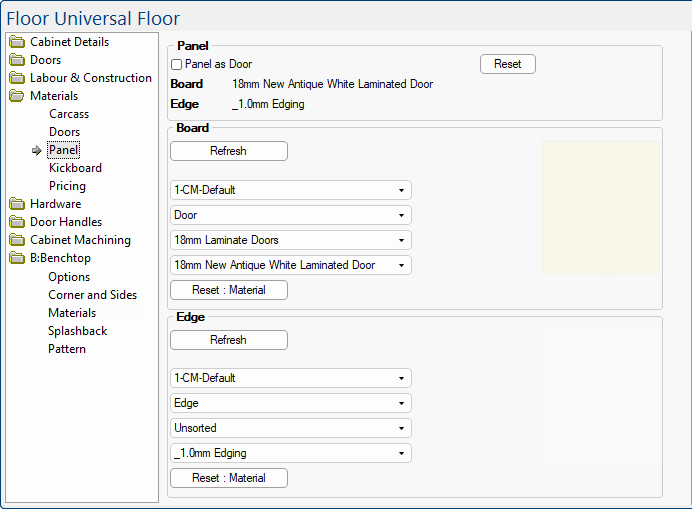Open the Unsorted edge category dropdown
This screenshot has width=692, height=509.
coord(290,428)
